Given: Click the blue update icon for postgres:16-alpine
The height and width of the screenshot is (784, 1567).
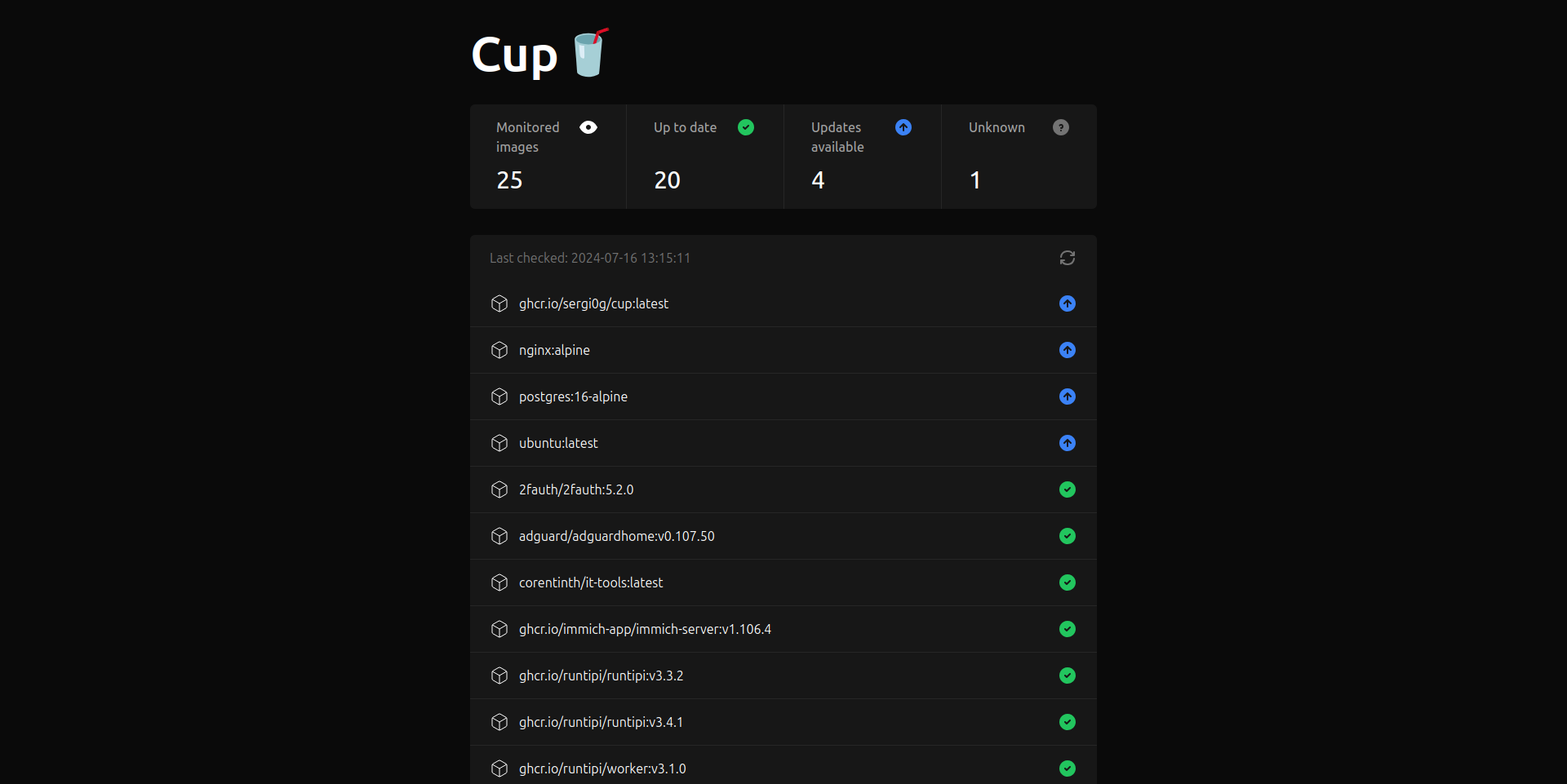Looking at the screenshot, I should coord(1067,396).
